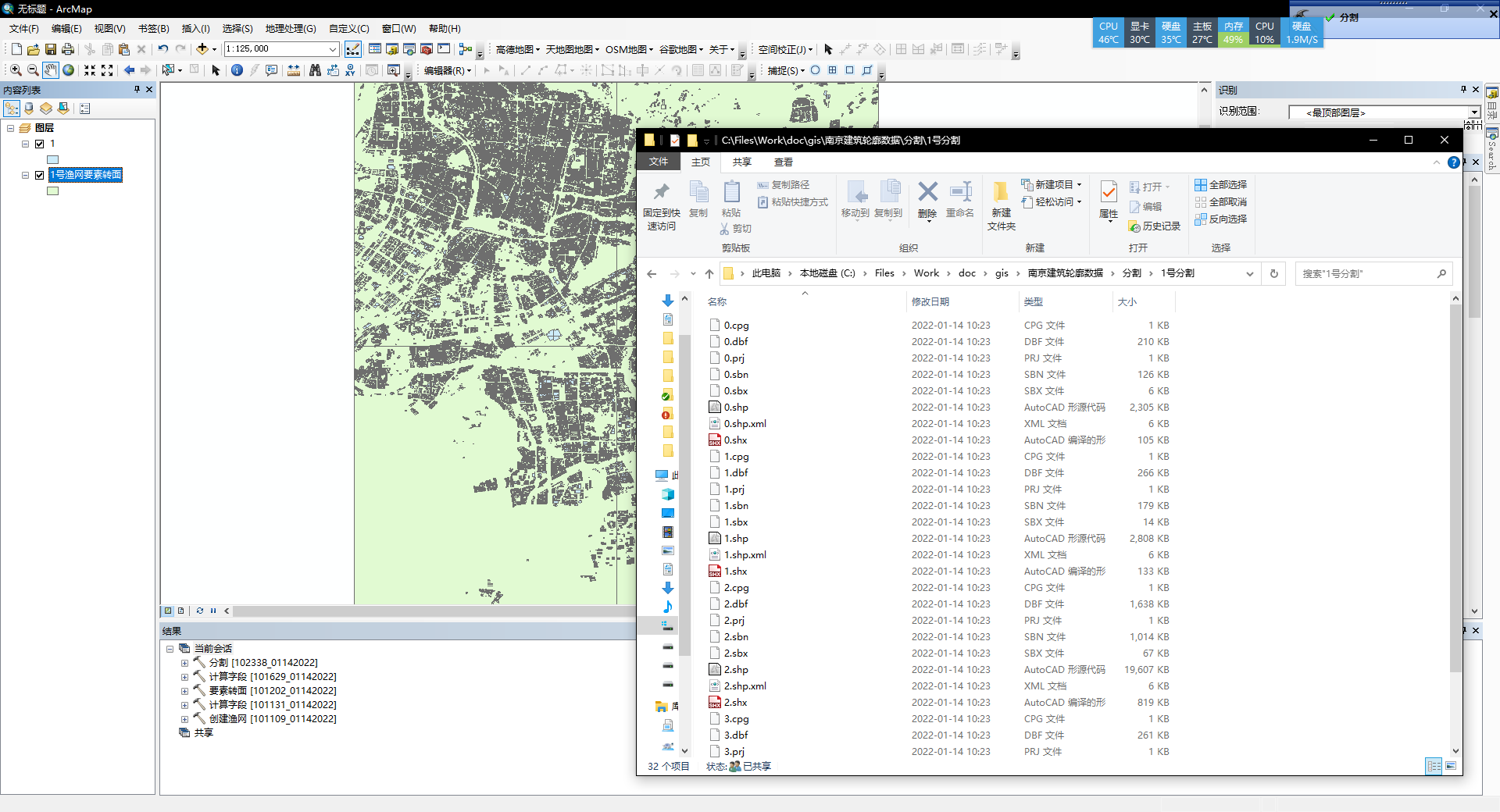Switch Explorer to details view
Image resolution: width=1500 pixels, height=812 pixels.
(1434, 766)
